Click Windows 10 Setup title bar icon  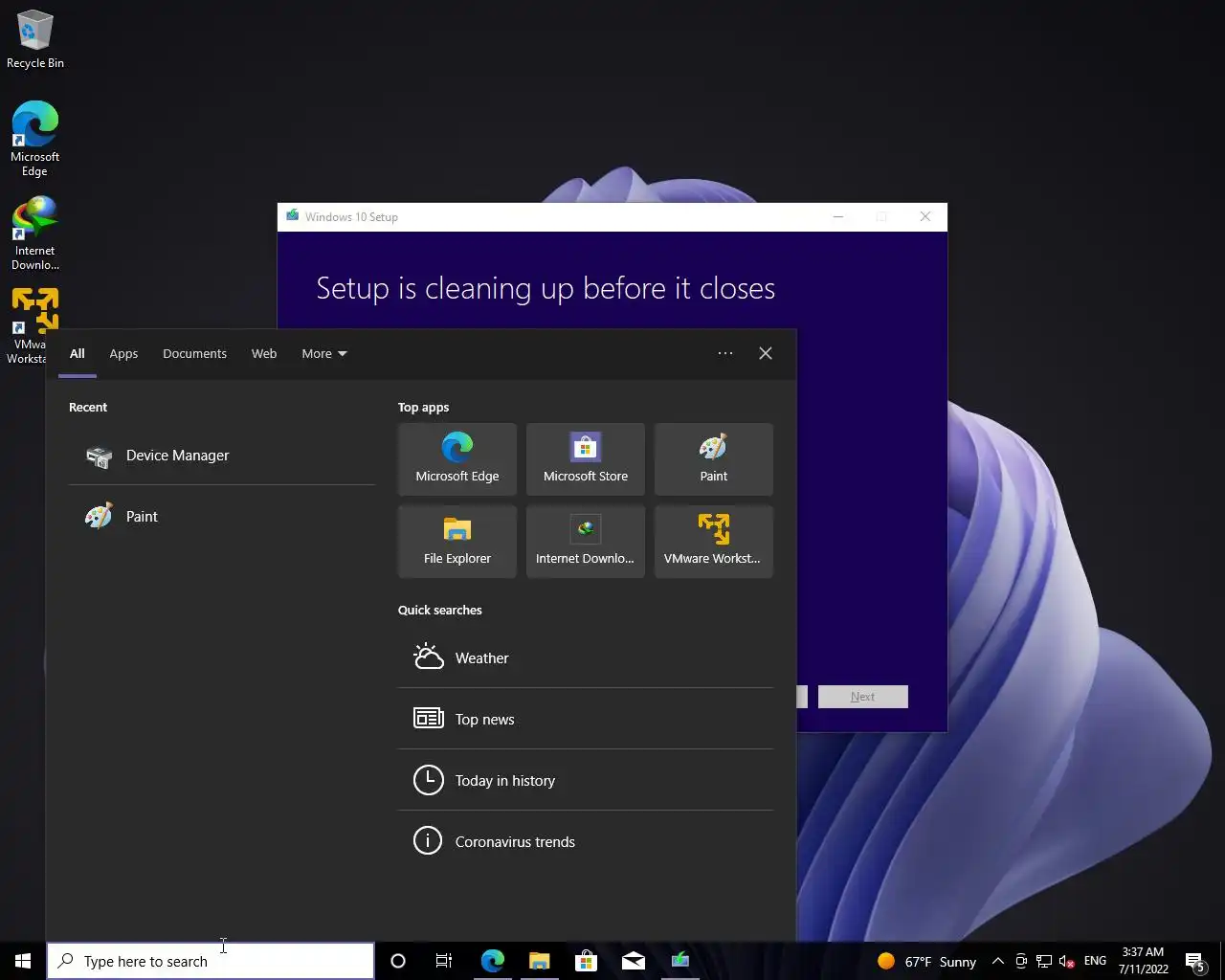coord(292,216)
